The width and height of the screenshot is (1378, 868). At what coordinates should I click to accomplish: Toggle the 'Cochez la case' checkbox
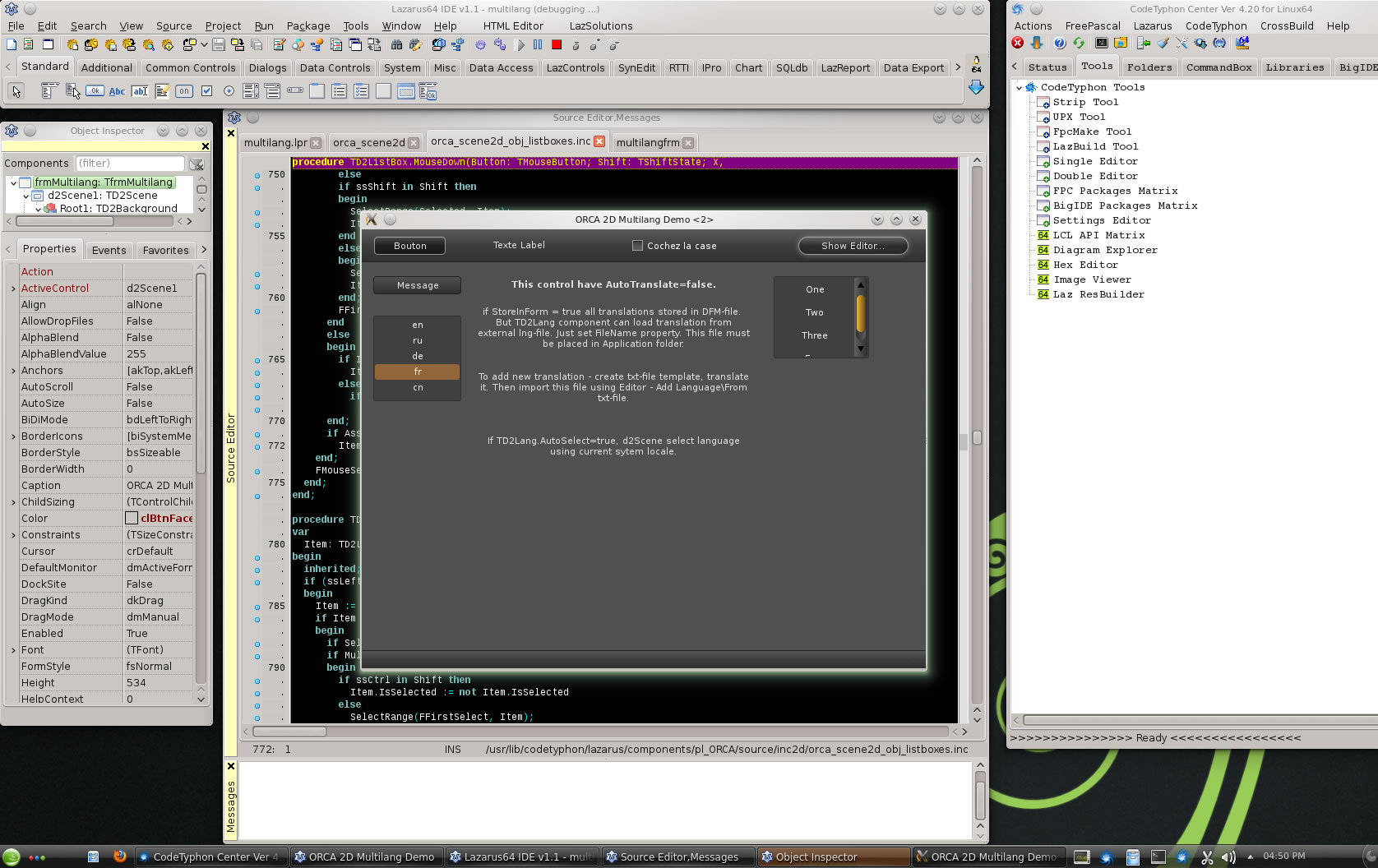coord(637,245)
